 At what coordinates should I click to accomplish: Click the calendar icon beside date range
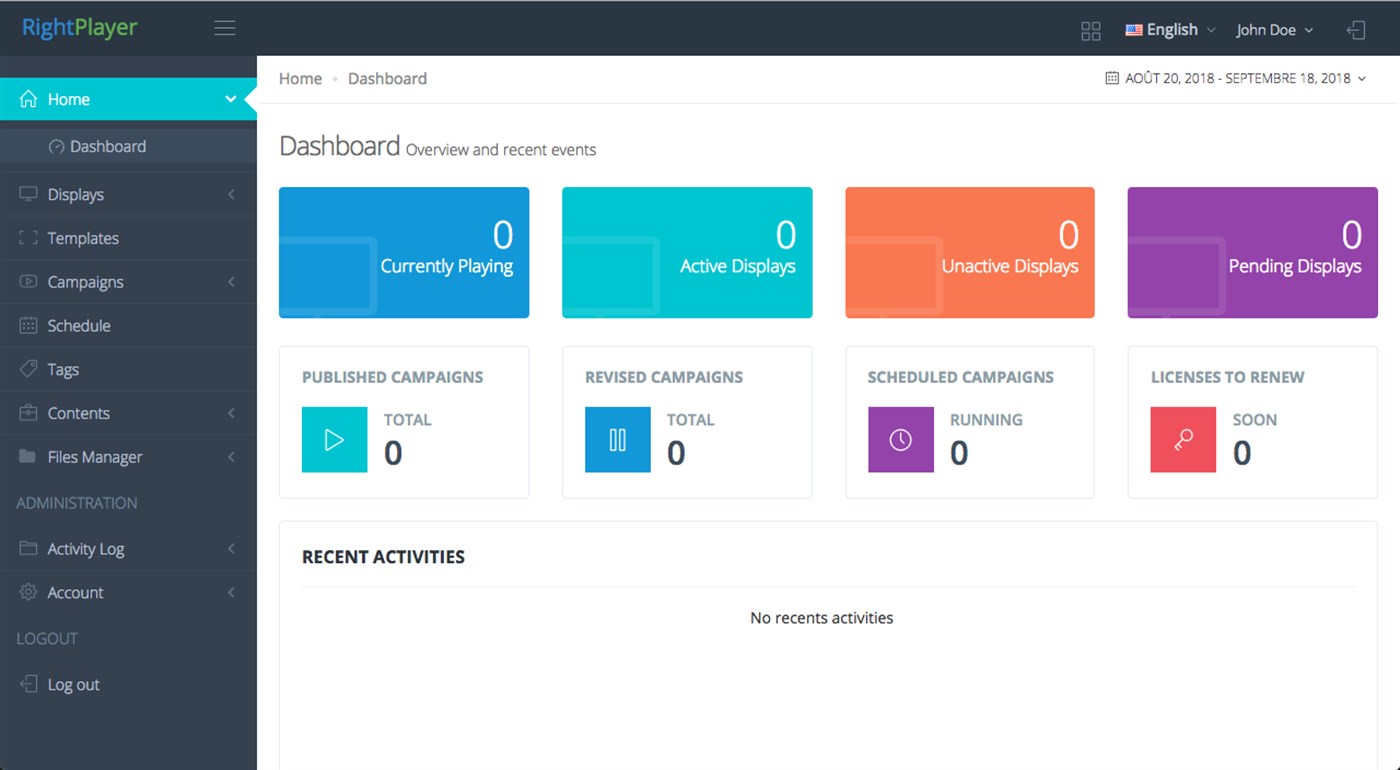tap(1112, 78)
